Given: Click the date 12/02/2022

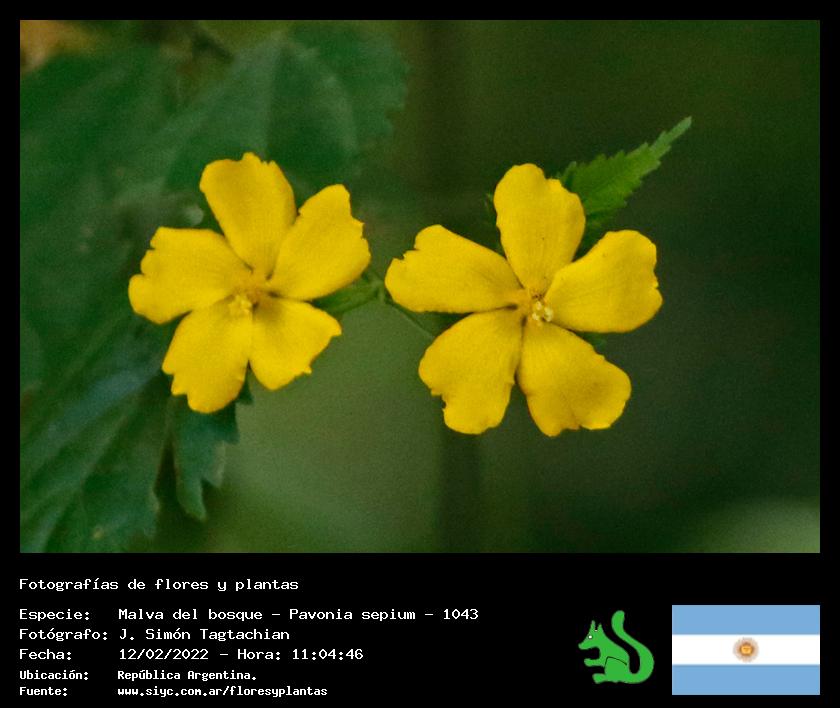Looking at the screenshot, I should (163, 654).
